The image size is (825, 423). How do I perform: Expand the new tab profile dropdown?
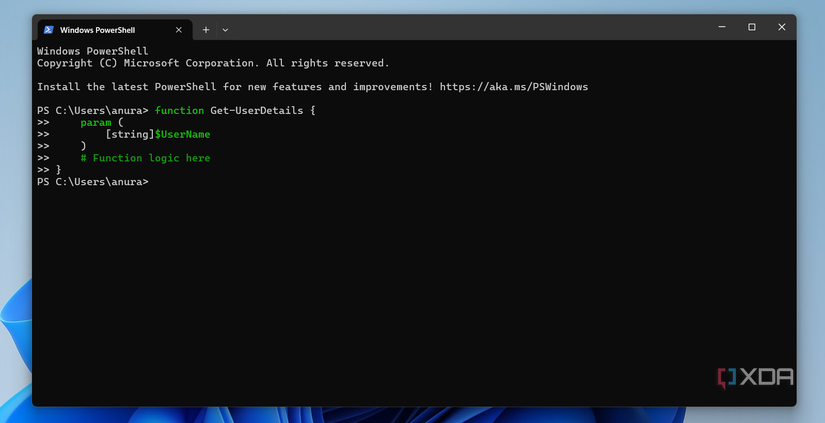225,30
